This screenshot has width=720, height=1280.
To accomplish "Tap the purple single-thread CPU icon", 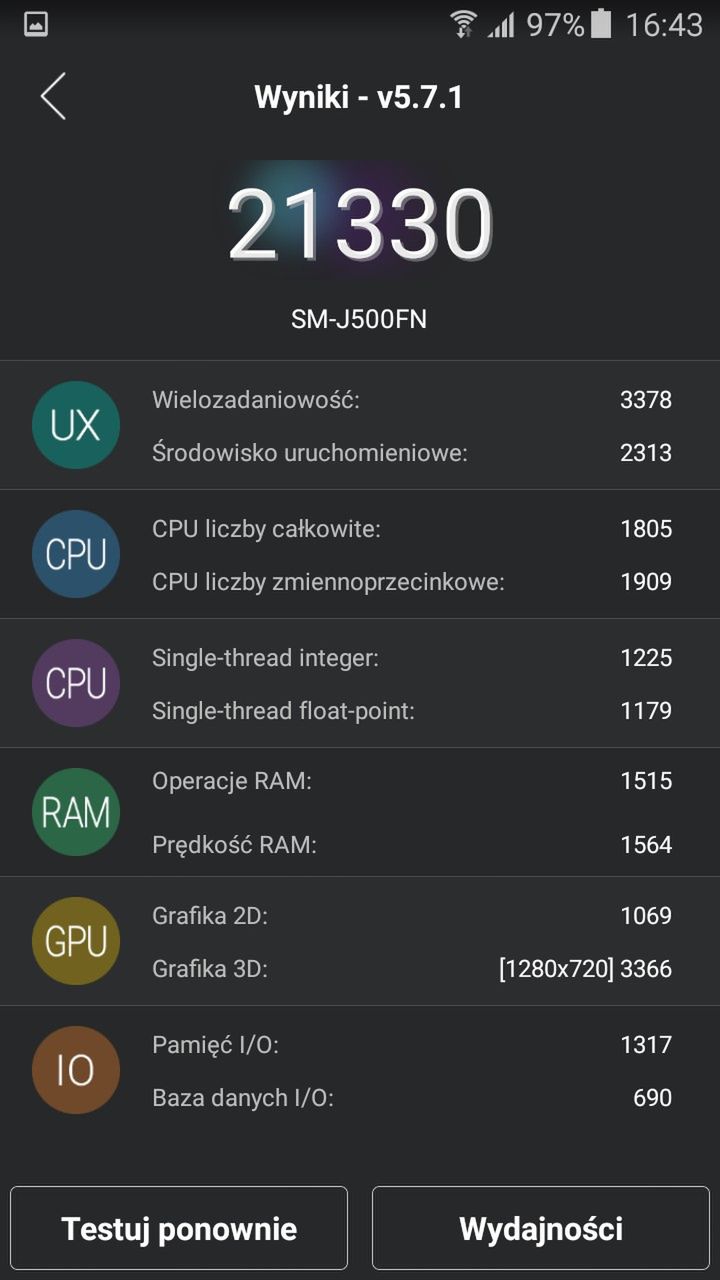I will 76,683.
